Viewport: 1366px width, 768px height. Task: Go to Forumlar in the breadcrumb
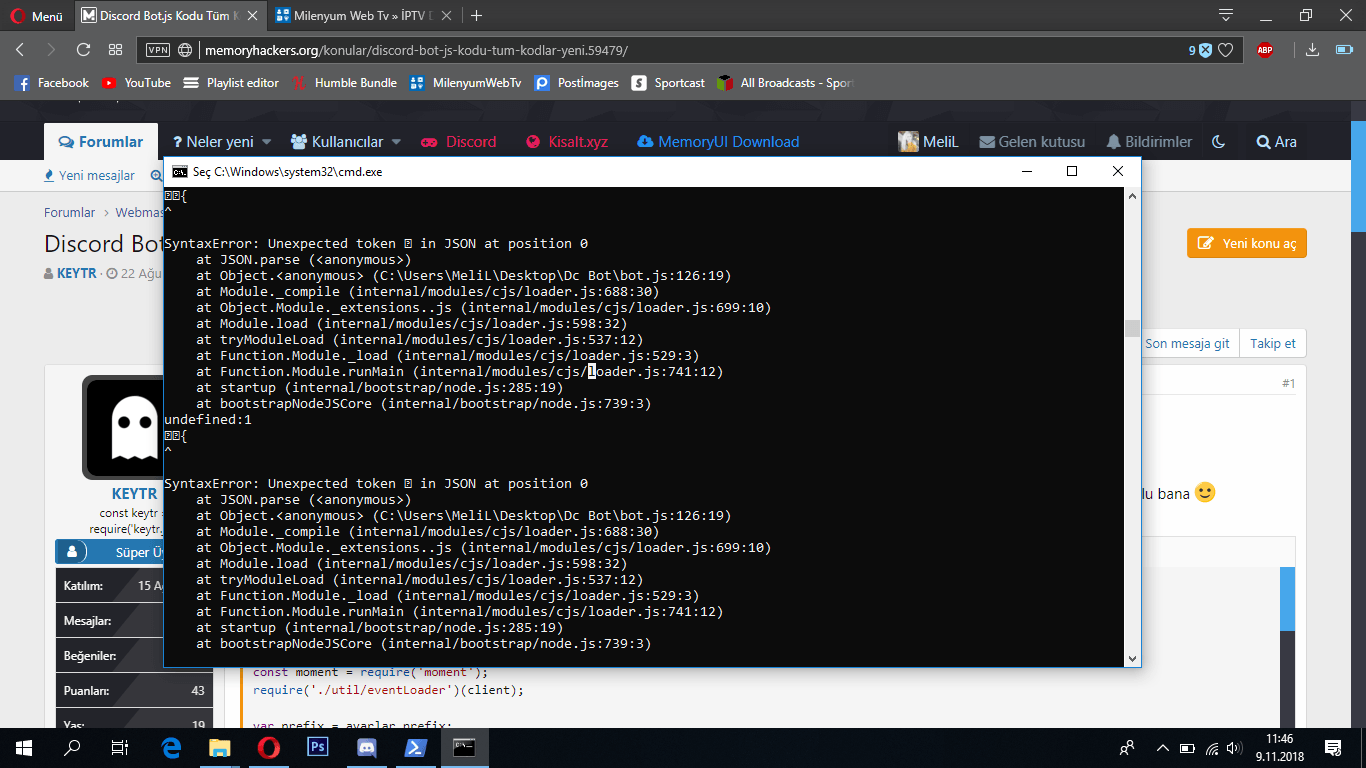(x=69, y=212)
